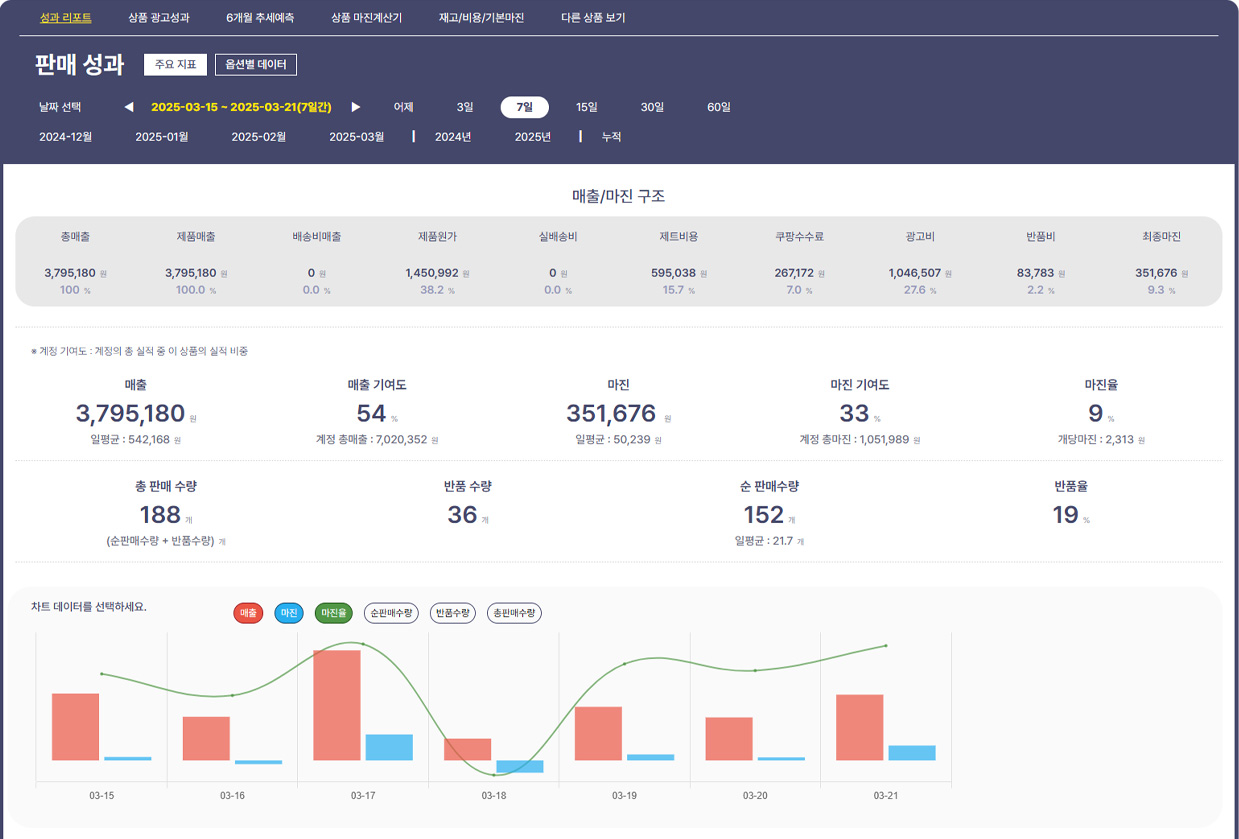Viewport: 1239px width, 839px height.
Task: Choose the 2024년 year filter
Action: [453, 137]
